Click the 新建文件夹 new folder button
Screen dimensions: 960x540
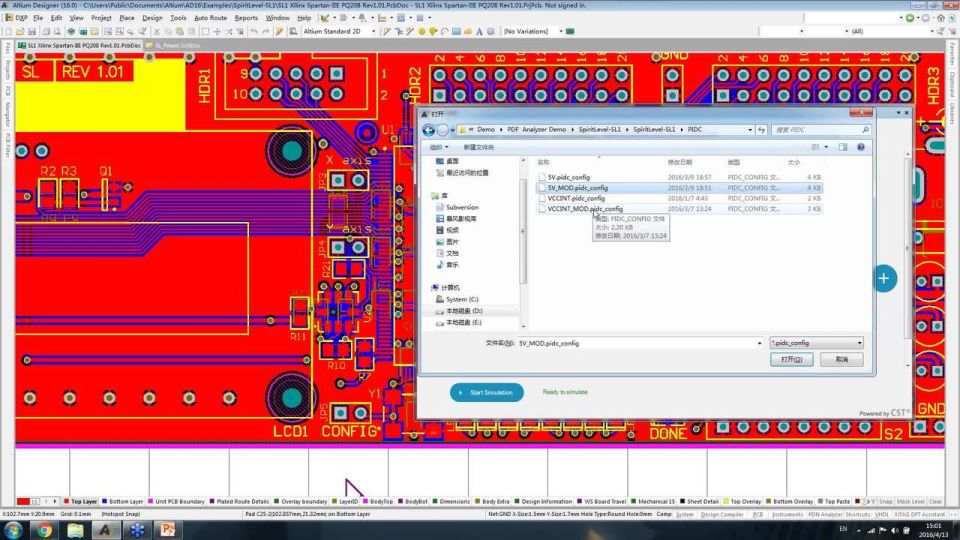pos(478,147)
